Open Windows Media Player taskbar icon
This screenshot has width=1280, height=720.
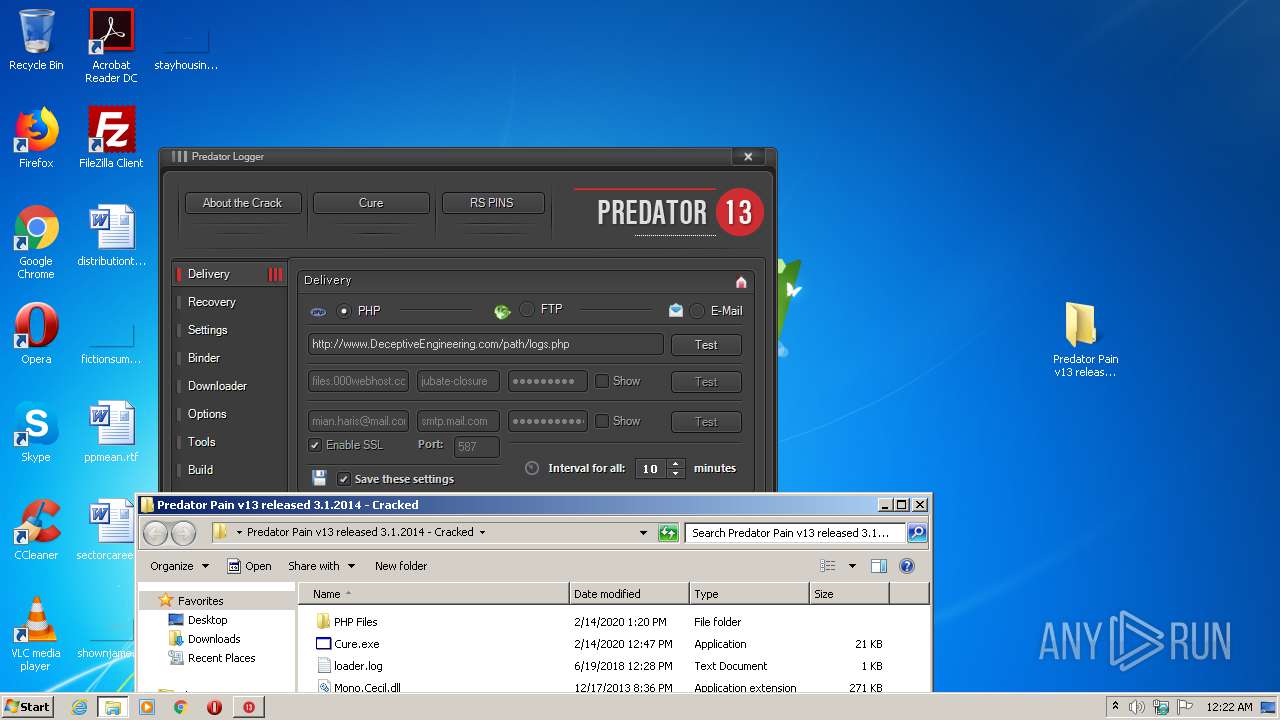pos(147,707)
